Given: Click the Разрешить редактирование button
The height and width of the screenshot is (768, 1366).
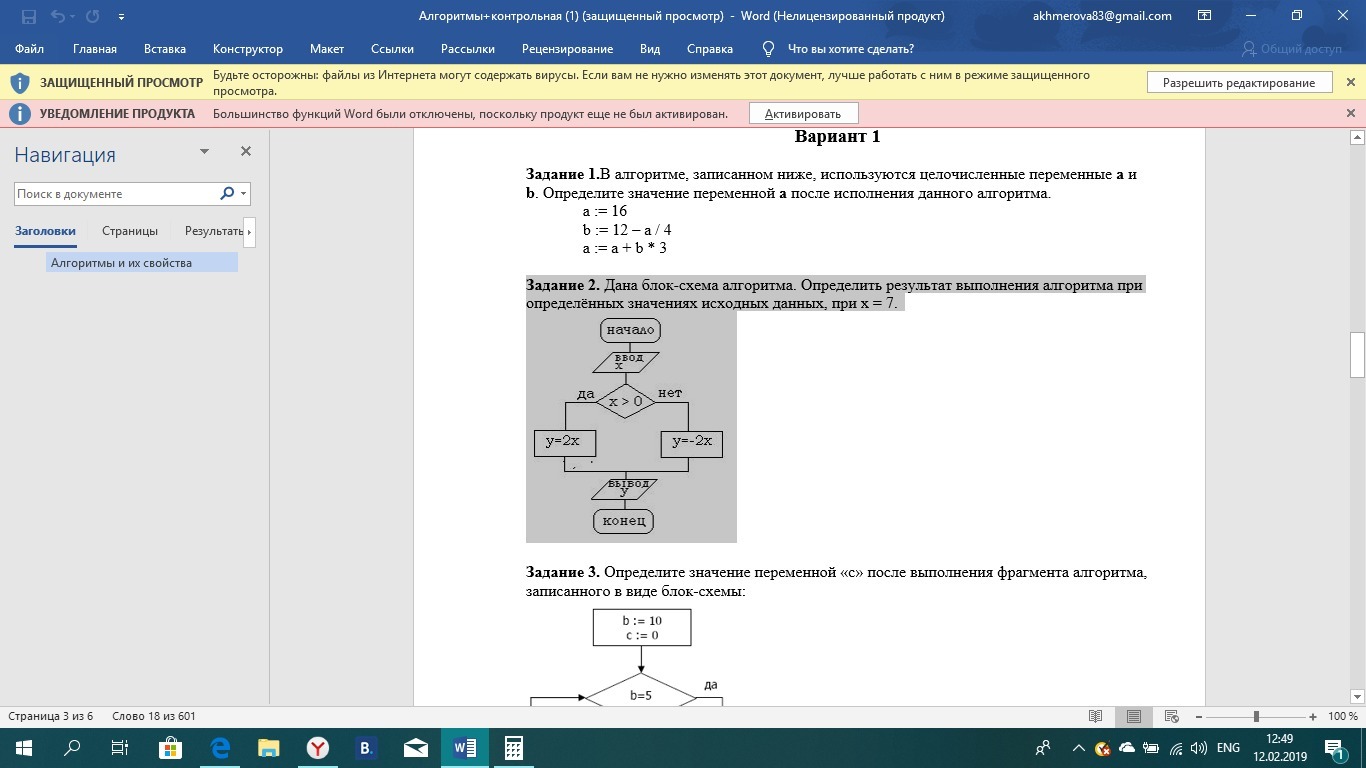Looking at the screenshot, I should (1239, 83).
